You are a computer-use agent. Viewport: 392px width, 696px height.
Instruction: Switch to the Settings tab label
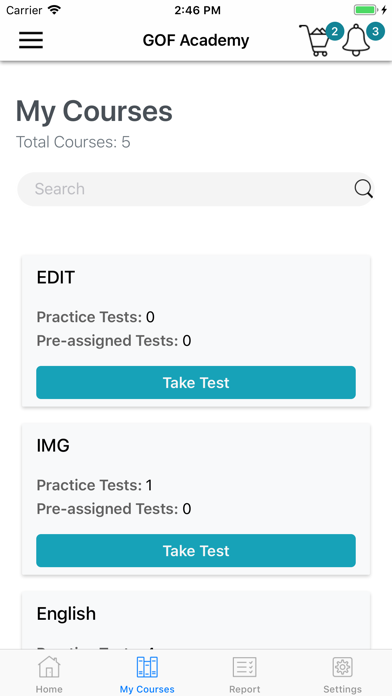pos(342,689)
